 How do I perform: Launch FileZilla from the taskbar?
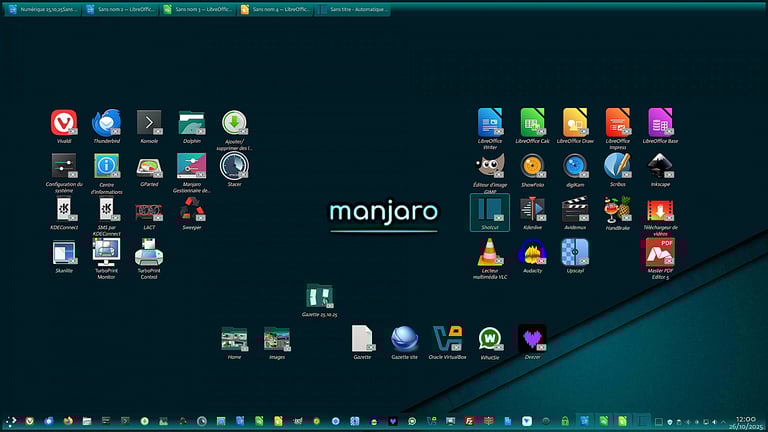pyautogui.click(x=469, y=421)
